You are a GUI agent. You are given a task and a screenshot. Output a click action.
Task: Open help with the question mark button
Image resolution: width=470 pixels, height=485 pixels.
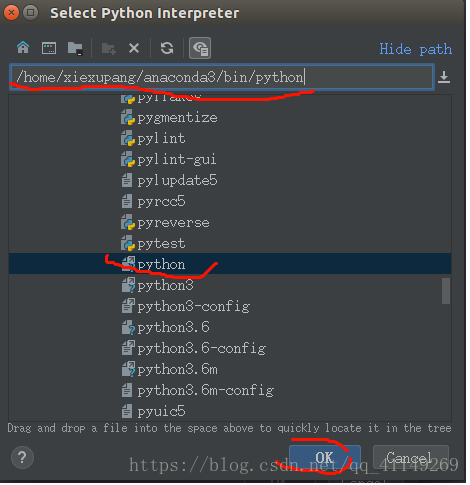(22, 457)
